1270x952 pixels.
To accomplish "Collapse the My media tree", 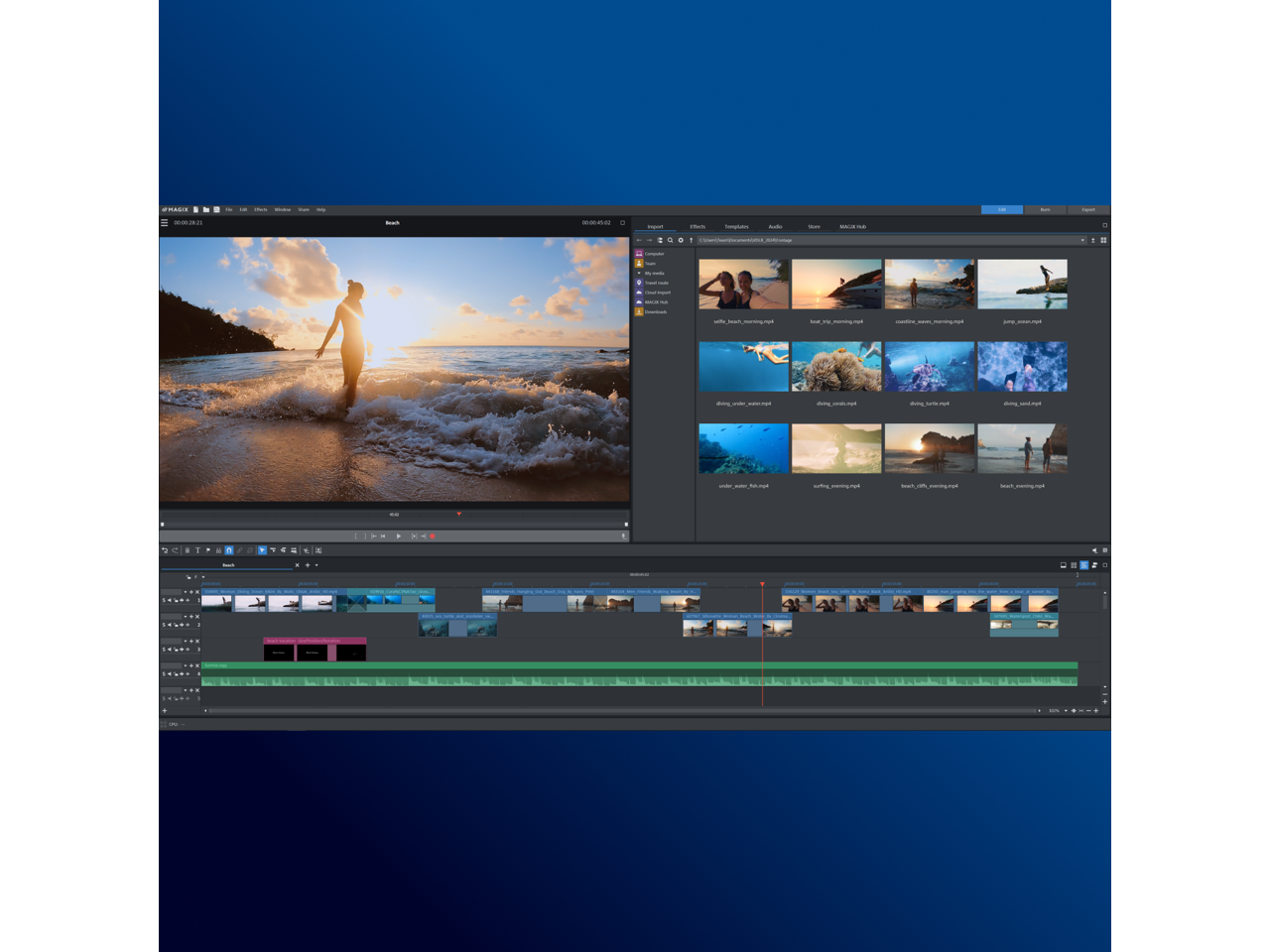I will pos(639,273).
